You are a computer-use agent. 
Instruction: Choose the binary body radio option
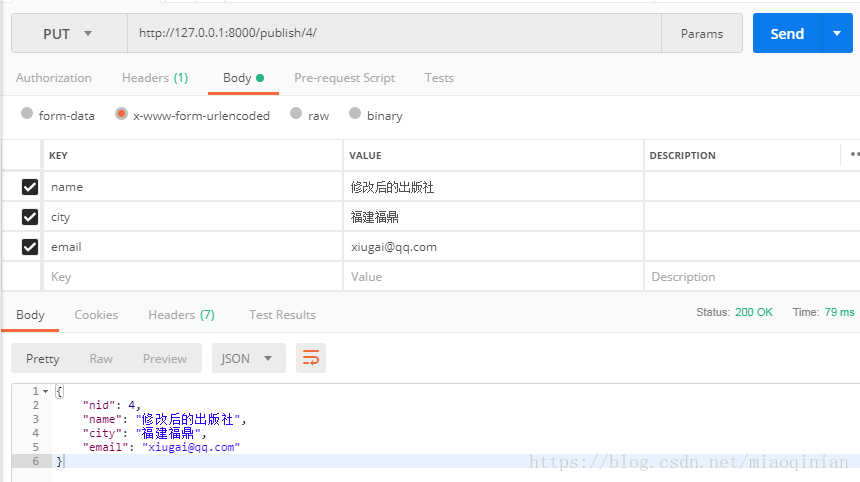[355, 114]
